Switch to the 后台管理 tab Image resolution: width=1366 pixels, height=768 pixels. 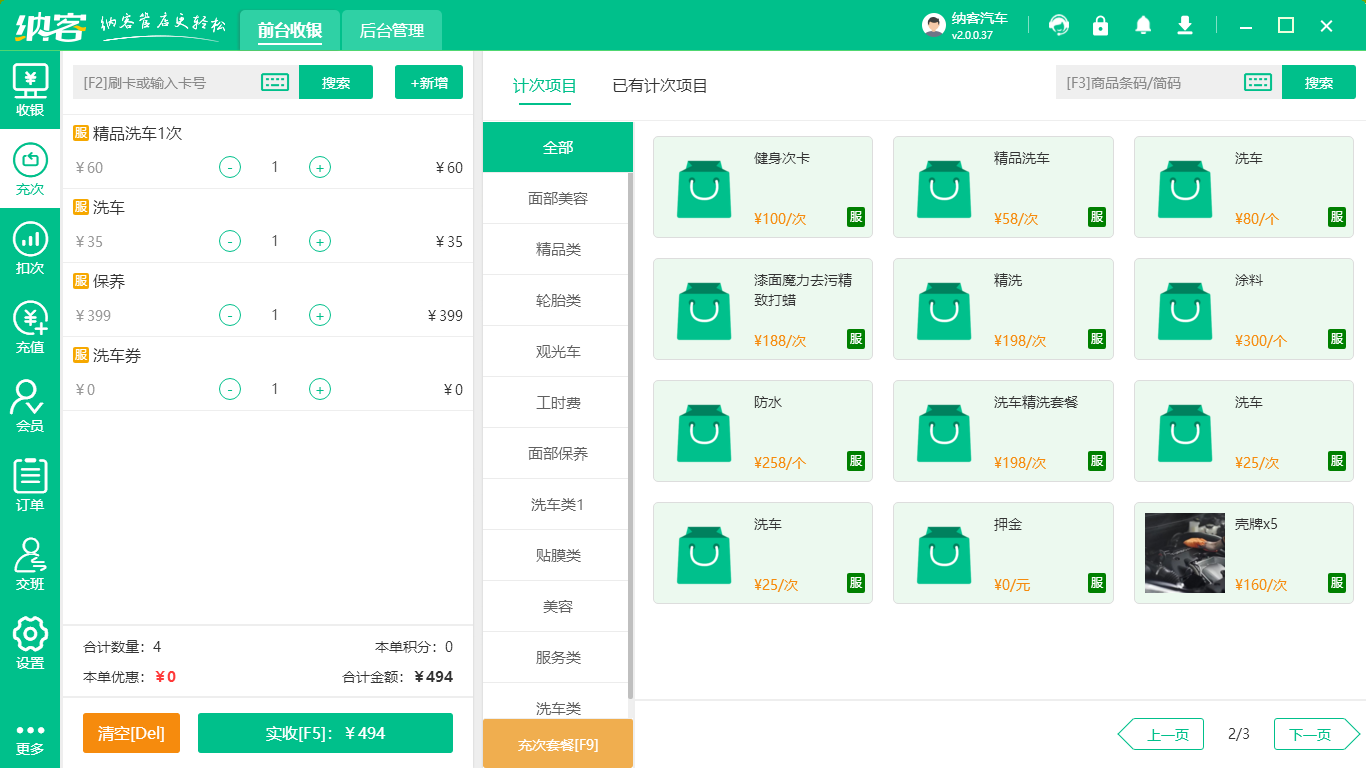(x=392, y=30)
